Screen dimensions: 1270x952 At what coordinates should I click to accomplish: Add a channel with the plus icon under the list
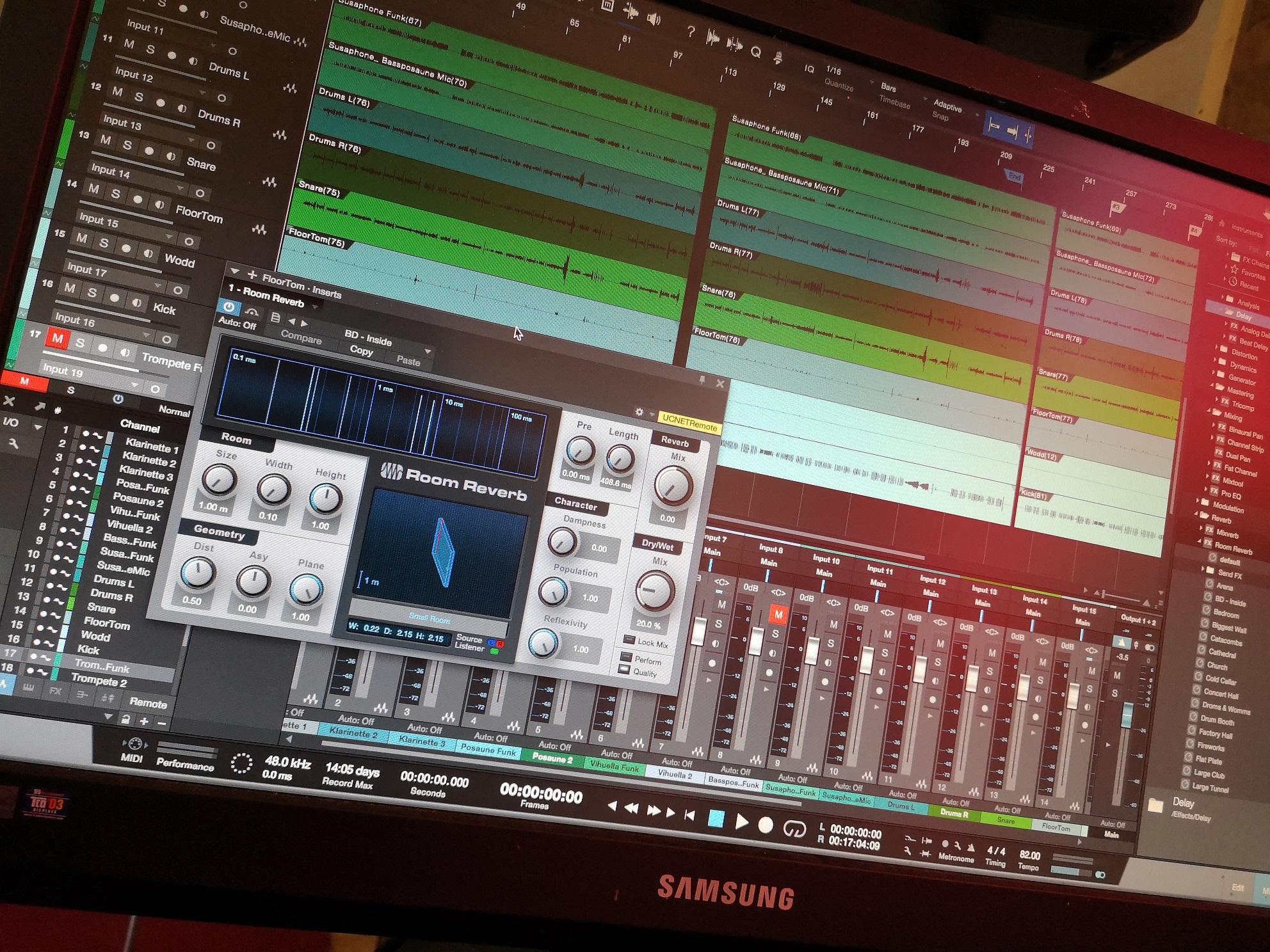click(x=144, y=722)
